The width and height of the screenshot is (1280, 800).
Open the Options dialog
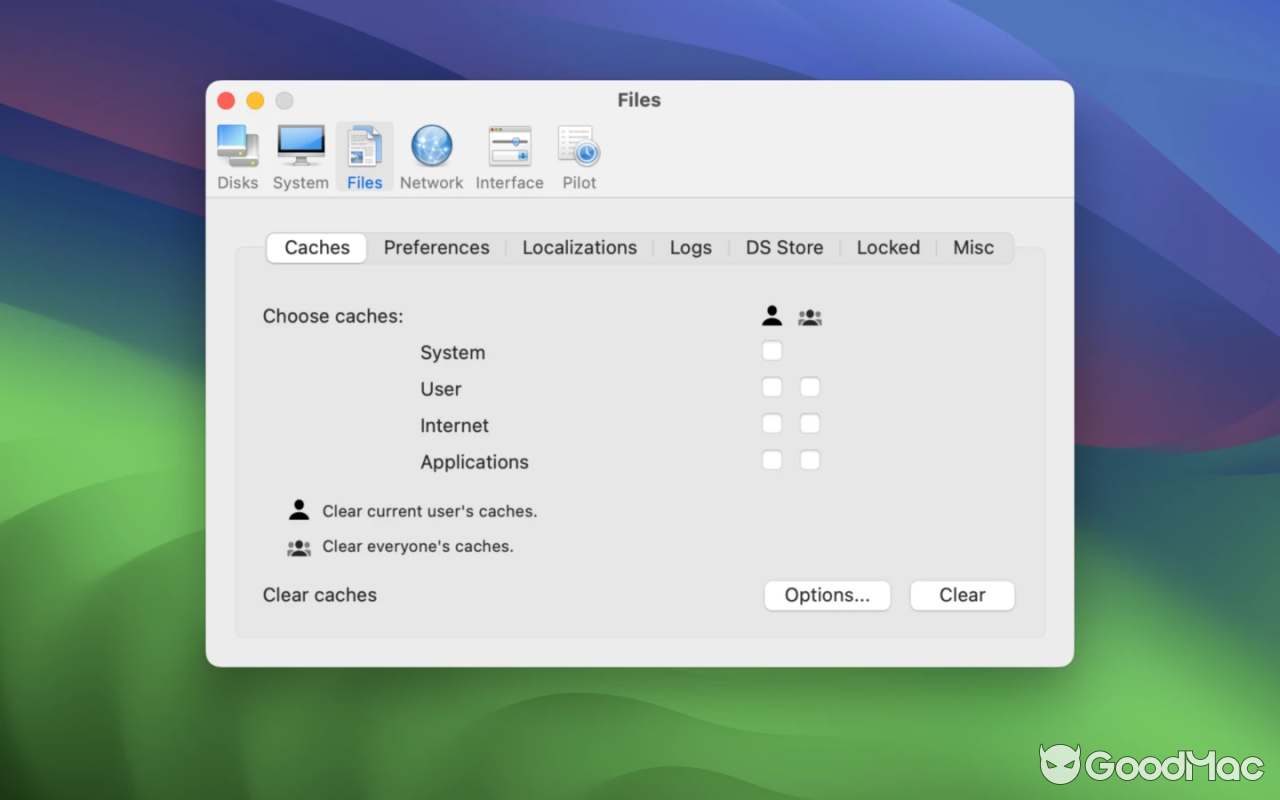pos(827,595)
